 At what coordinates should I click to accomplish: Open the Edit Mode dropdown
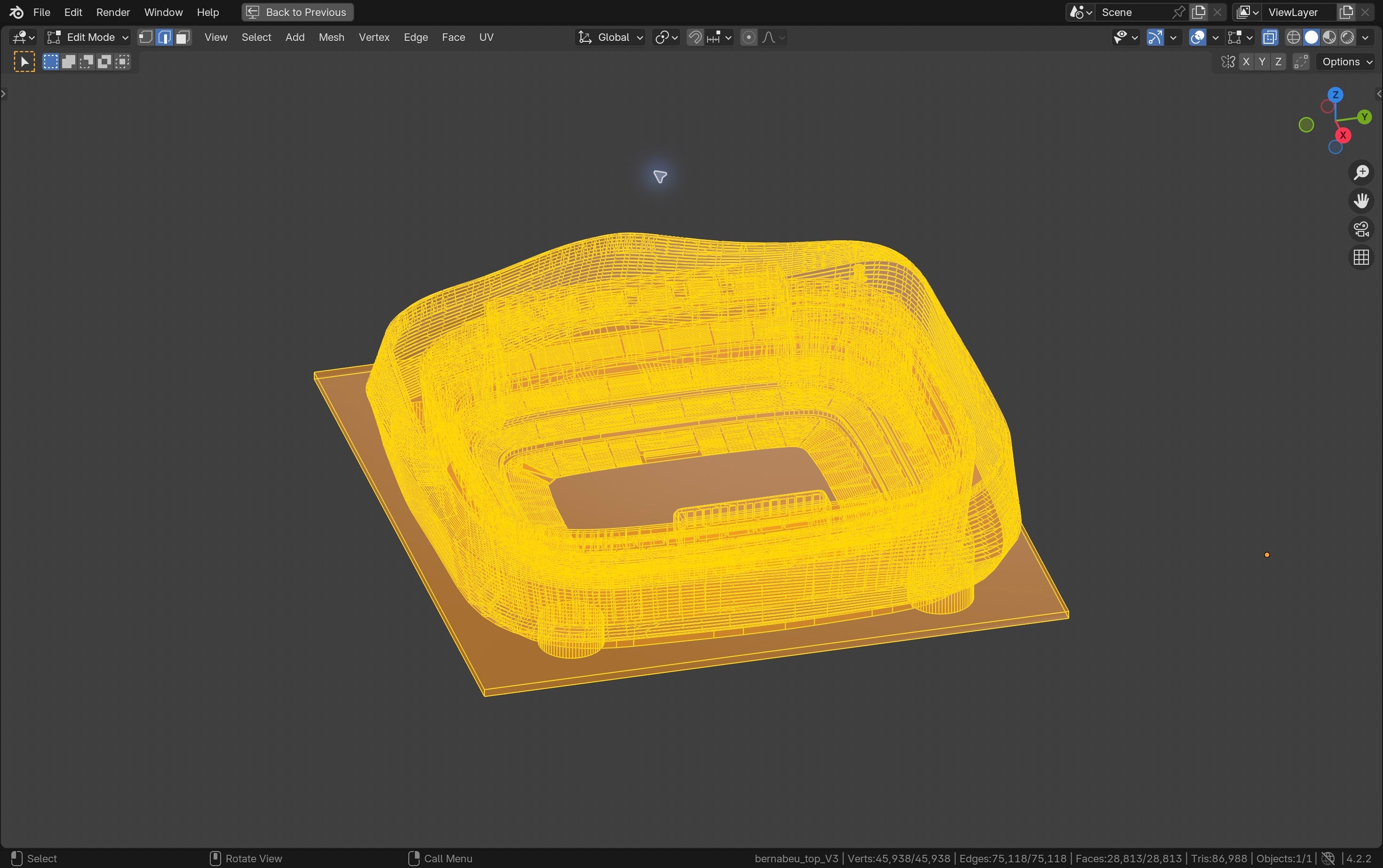[x=87, y=37]
